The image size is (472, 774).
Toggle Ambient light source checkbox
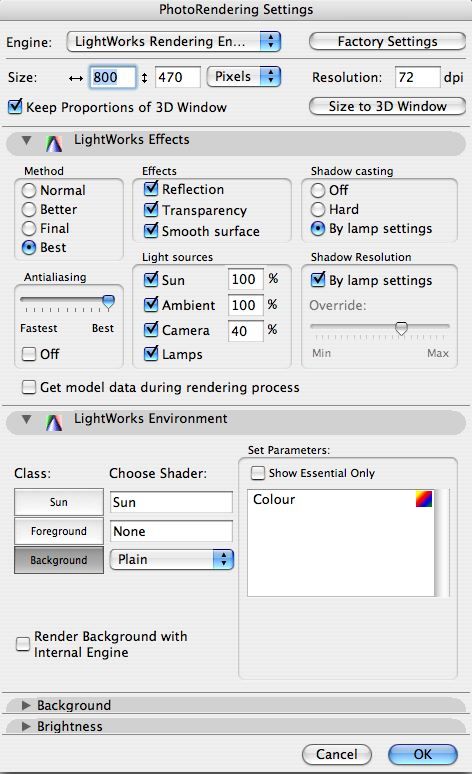(151, 305)
